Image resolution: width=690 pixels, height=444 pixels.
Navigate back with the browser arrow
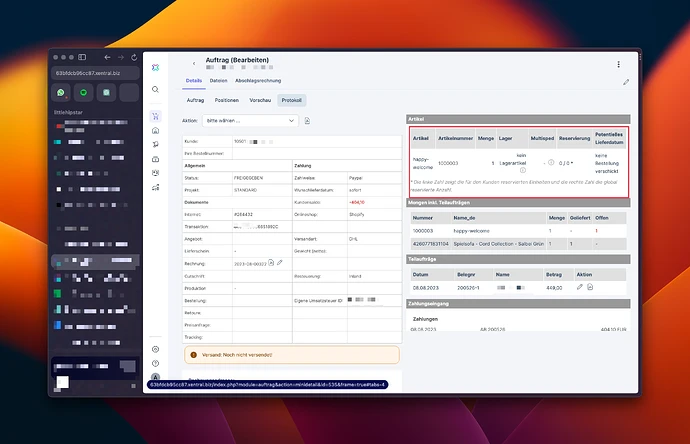coord(107,57)
